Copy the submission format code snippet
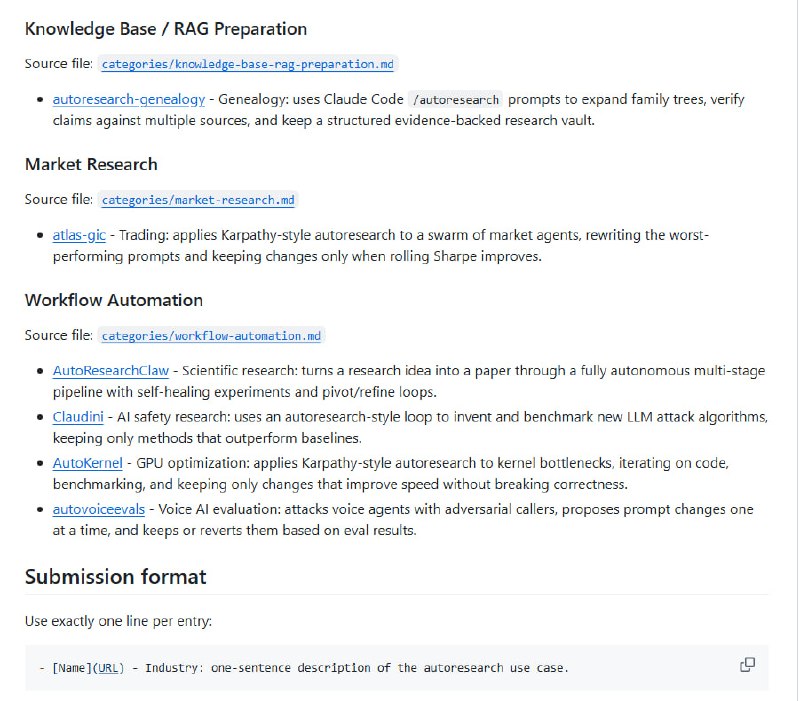The width and height of the screenshot is (800, 701). point(747,665)
